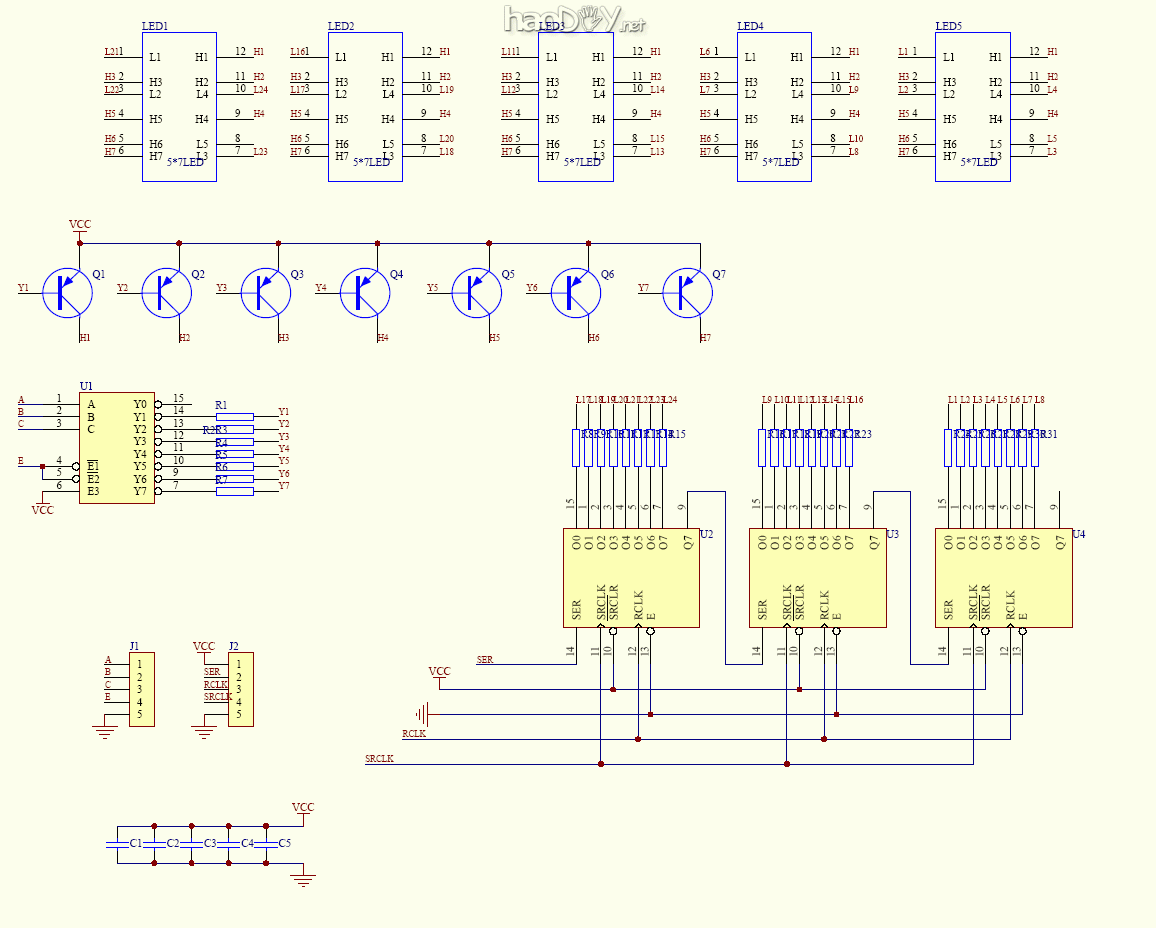Click the SER input net label
Viewport: 1156px width, 928px height.
(x=485, y=660)
